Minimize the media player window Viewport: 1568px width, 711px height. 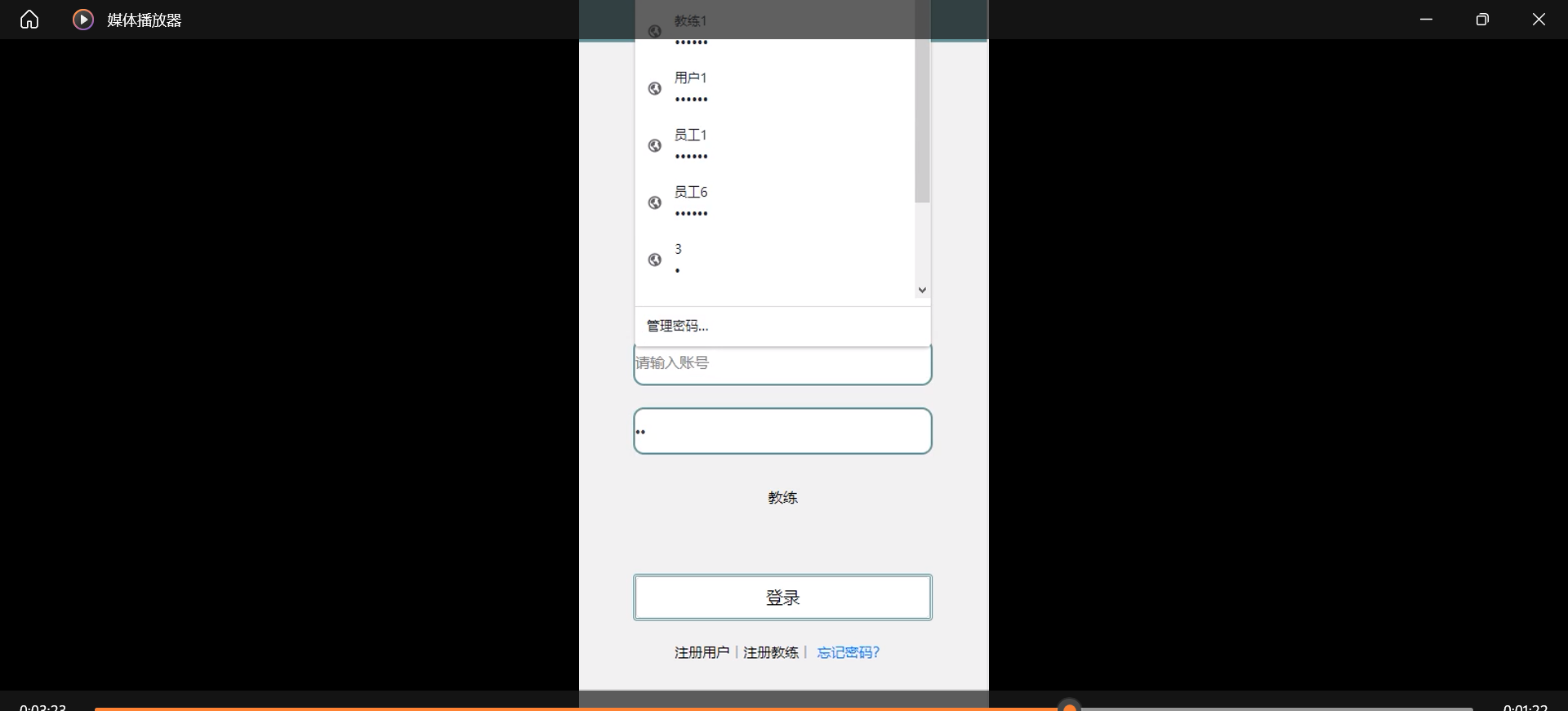pos(1426,20)
